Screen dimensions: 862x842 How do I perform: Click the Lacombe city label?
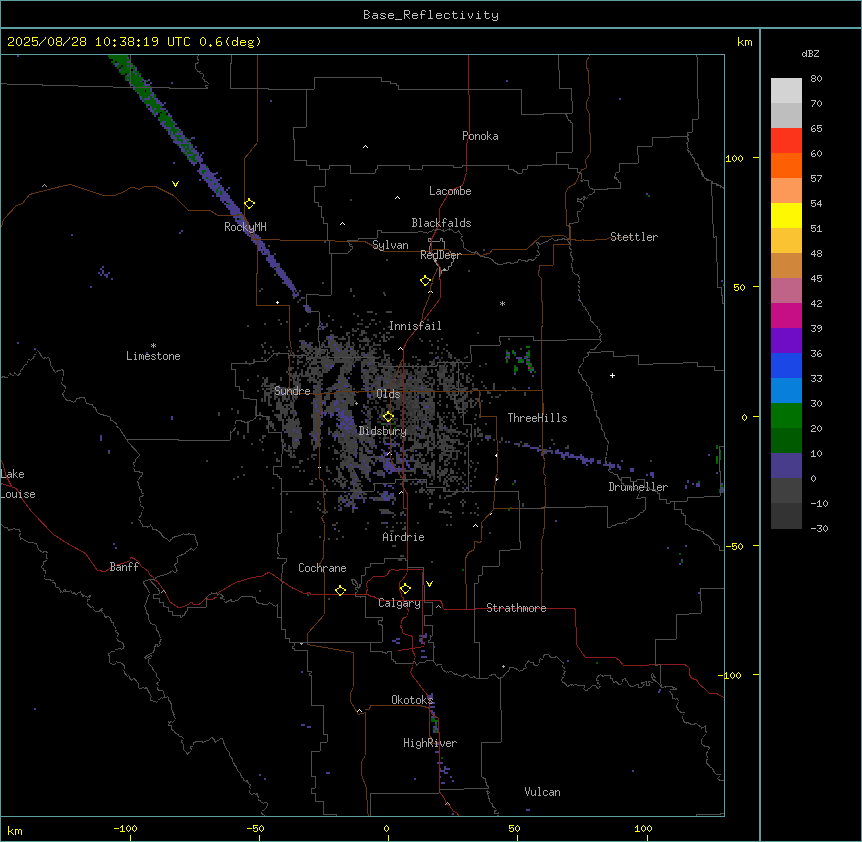click(x=450, y=191)
